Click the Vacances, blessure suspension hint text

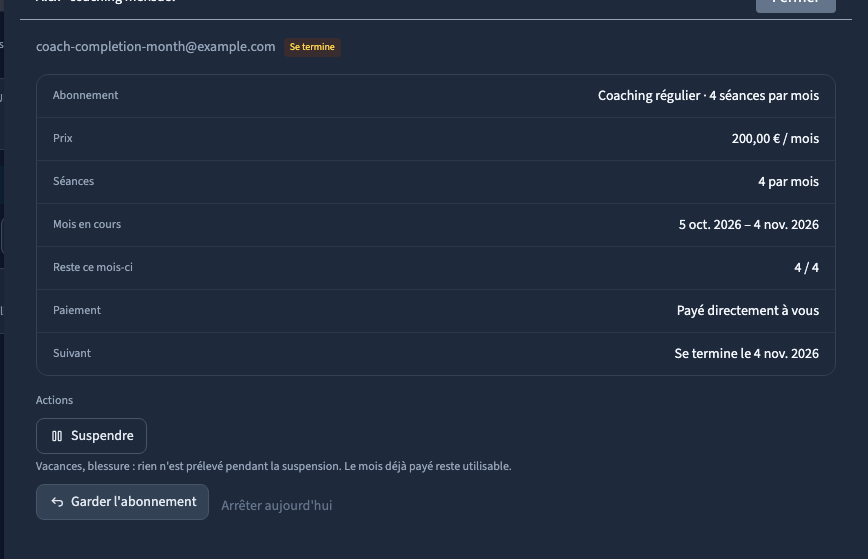tap(273, 467)
